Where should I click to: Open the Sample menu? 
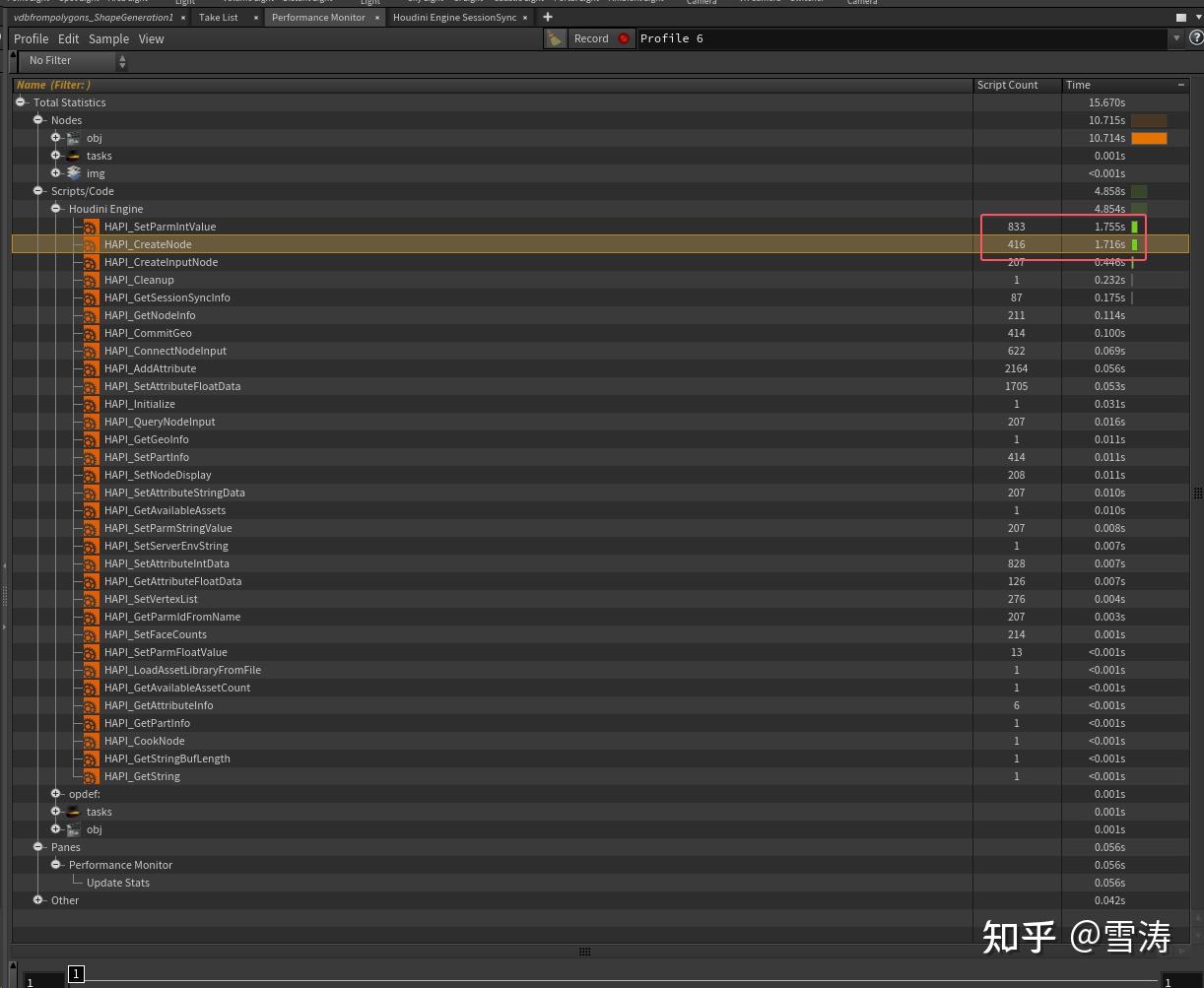[108, 38]
